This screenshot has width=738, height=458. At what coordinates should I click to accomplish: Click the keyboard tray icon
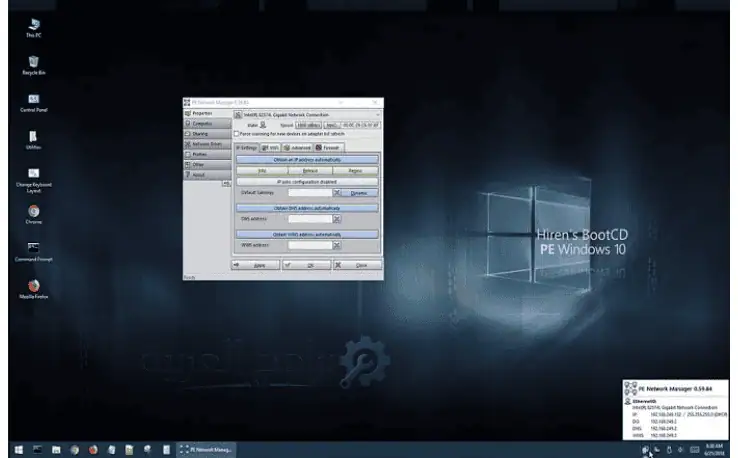(x=694, y=450)
